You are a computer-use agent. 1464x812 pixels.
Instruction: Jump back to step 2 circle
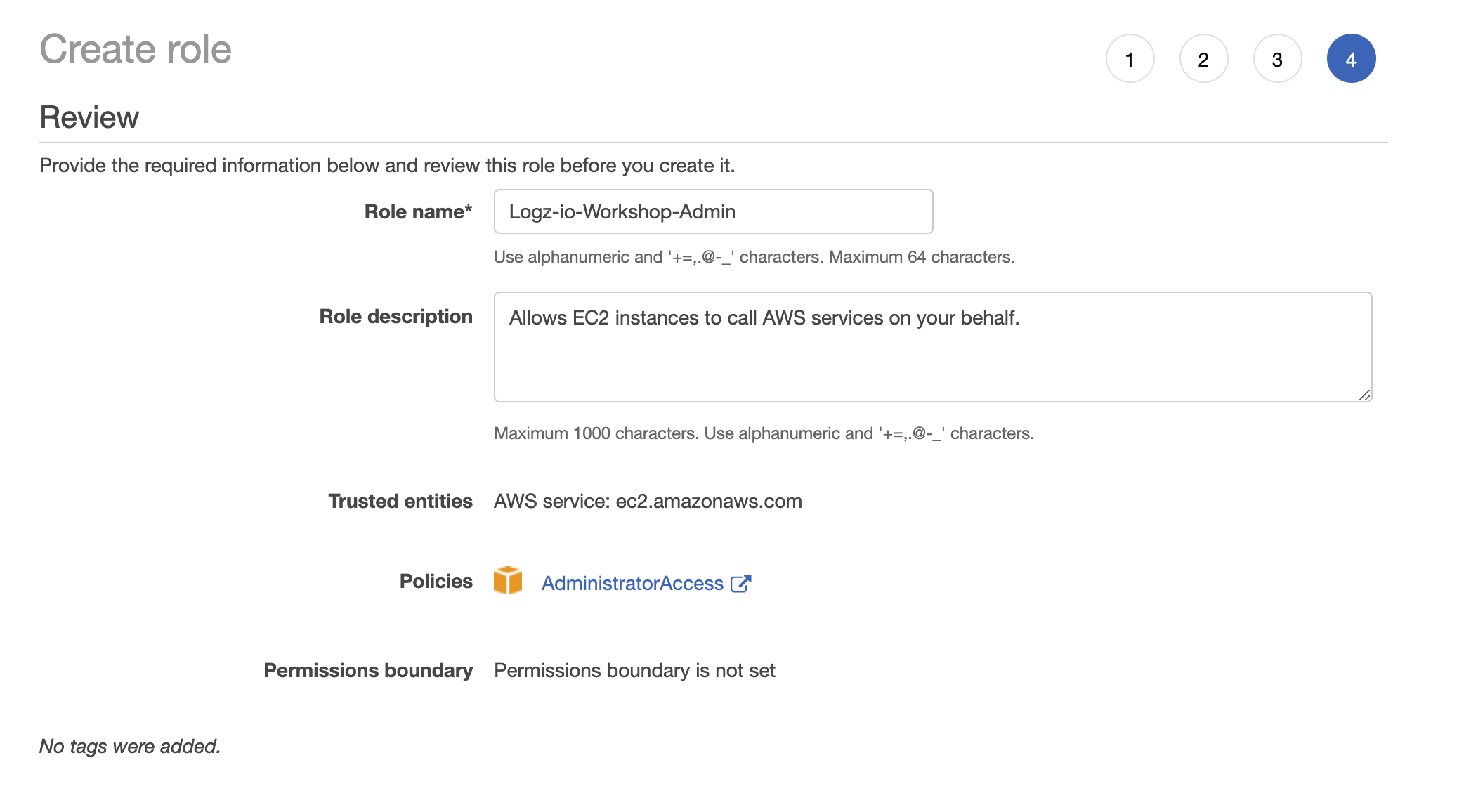click(1203, 59)
